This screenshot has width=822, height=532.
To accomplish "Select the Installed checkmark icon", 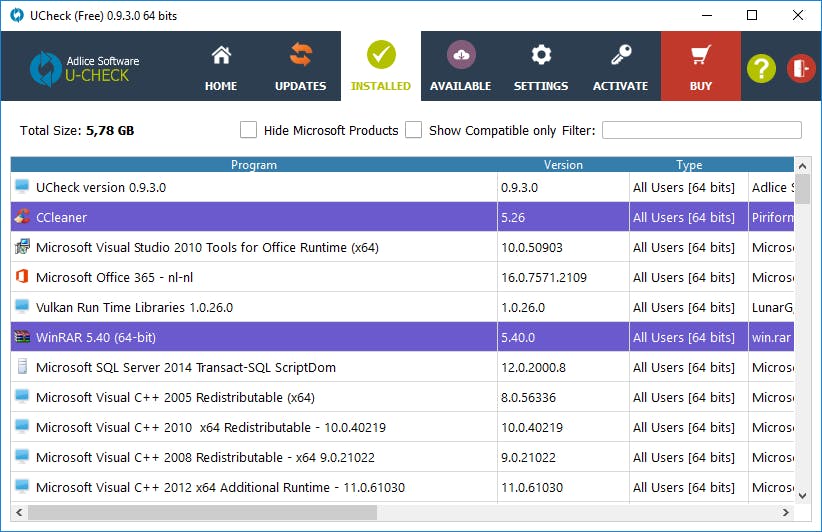I will (381, 55).
